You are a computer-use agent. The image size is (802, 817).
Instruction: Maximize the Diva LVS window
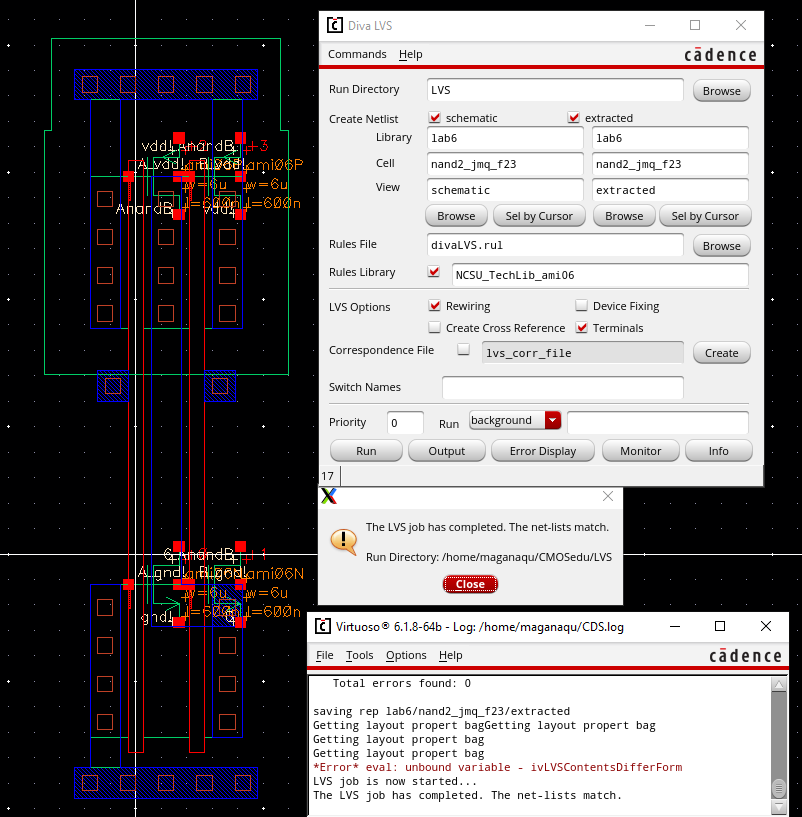695,25
